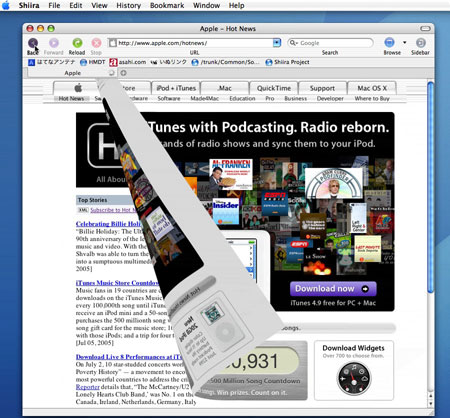Image resolution: width=450 pixels, height=418 pixels.
Task: Open the .Mac navigation tab
Action: pyautogui.click(x=225, y=88)
